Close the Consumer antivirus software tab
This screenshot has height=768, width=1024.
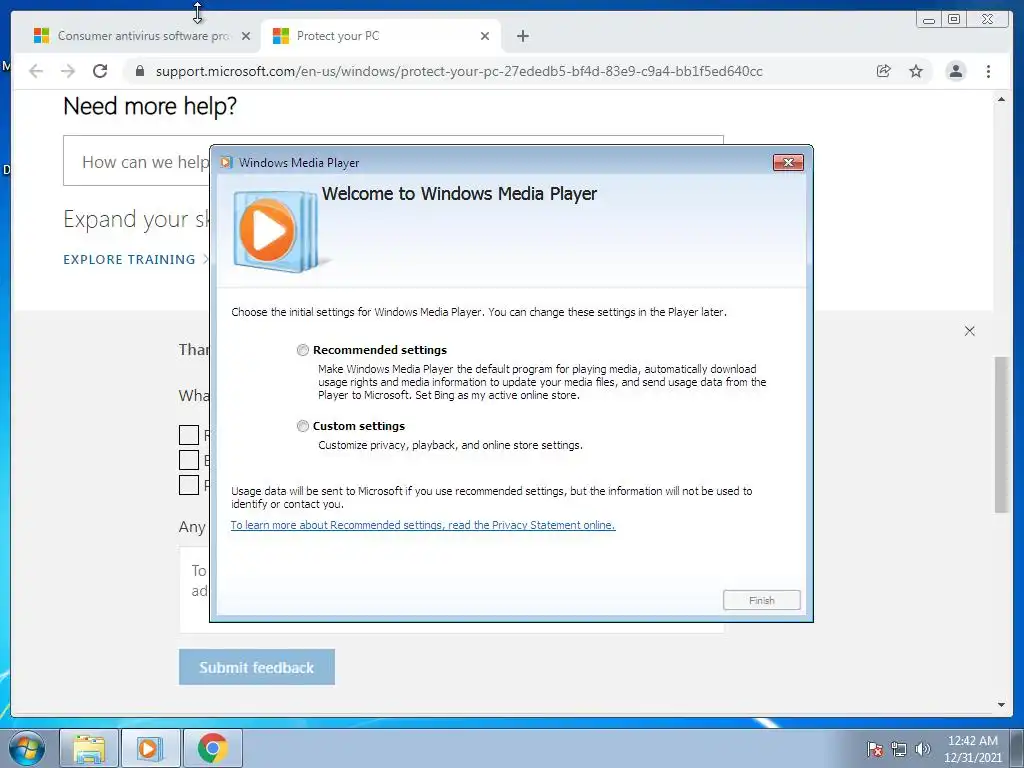point(246,36)
